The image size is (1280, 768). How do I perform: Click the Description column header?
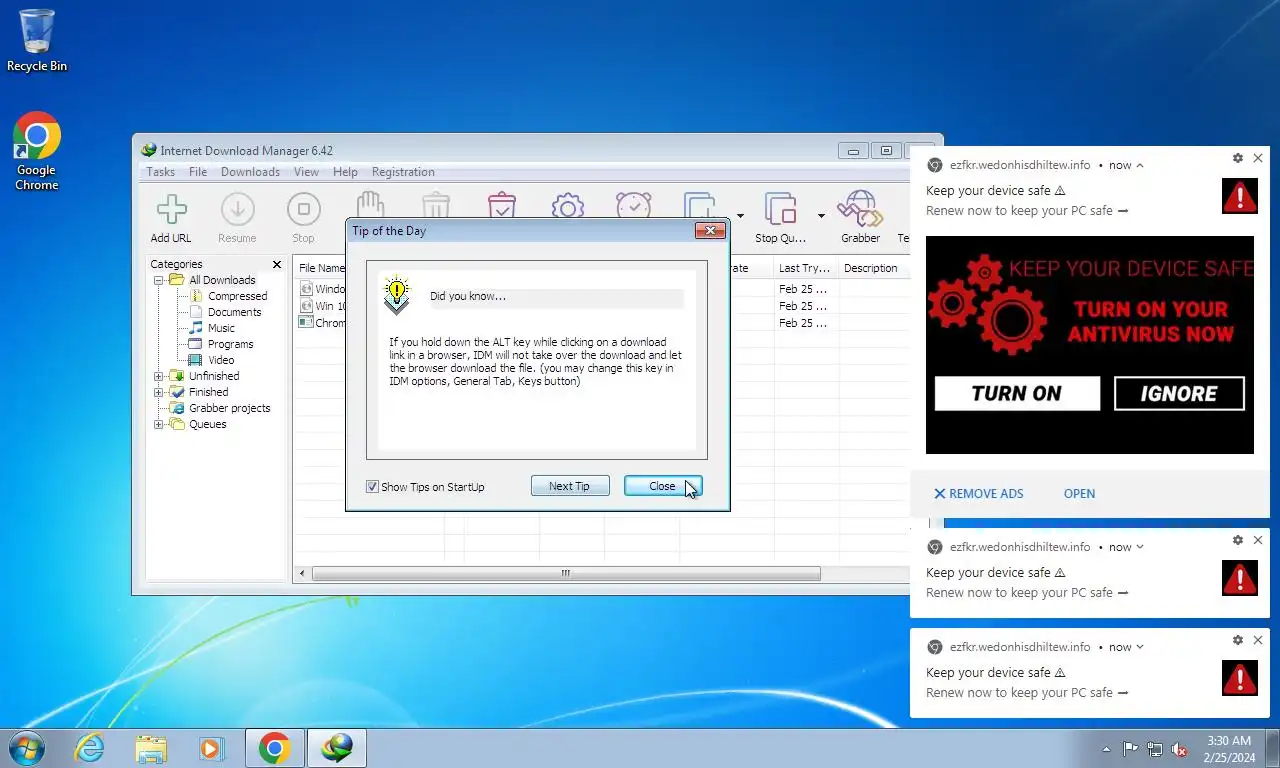click(873, 268)
